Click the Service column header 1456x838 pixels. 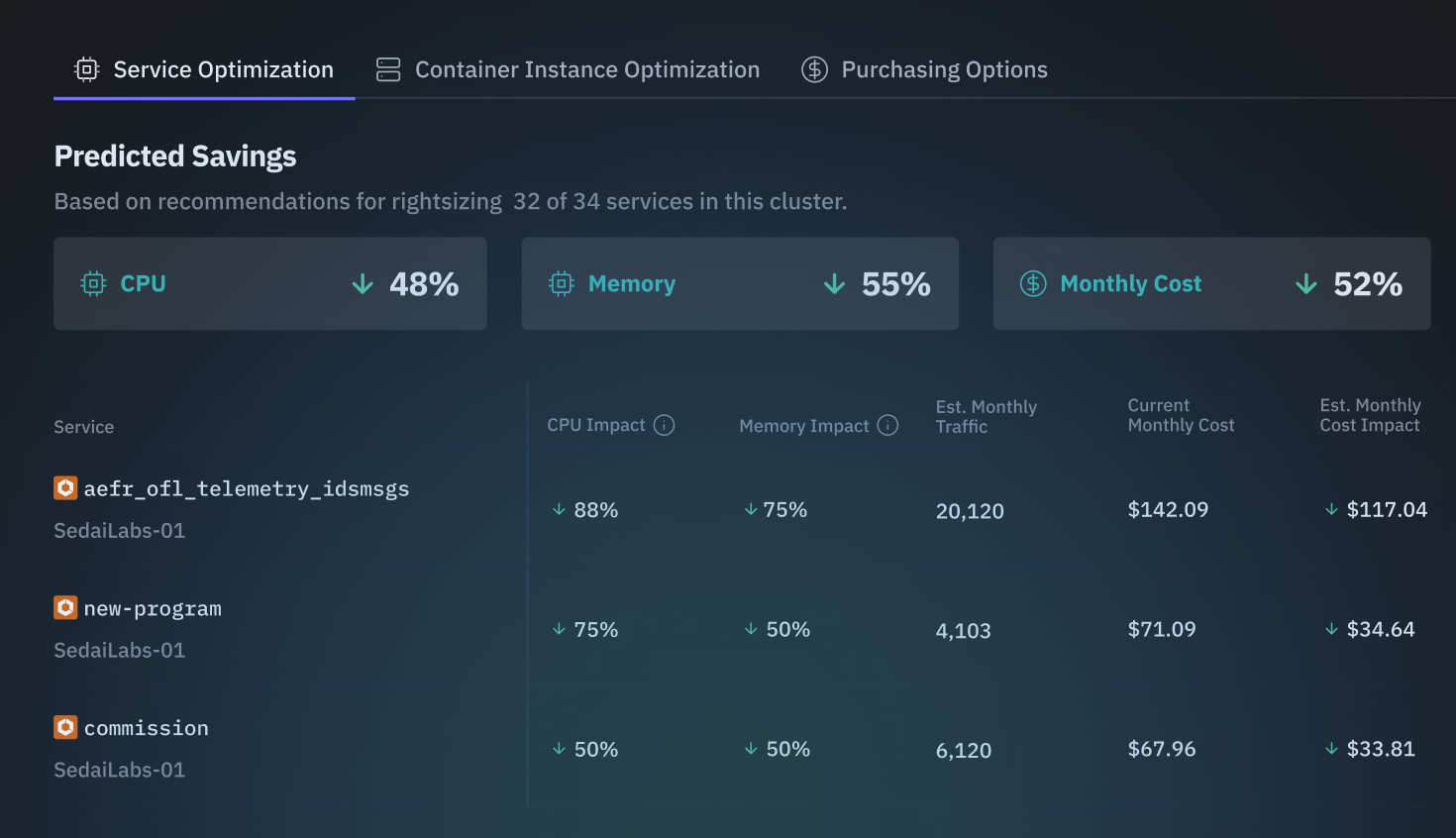84,427
